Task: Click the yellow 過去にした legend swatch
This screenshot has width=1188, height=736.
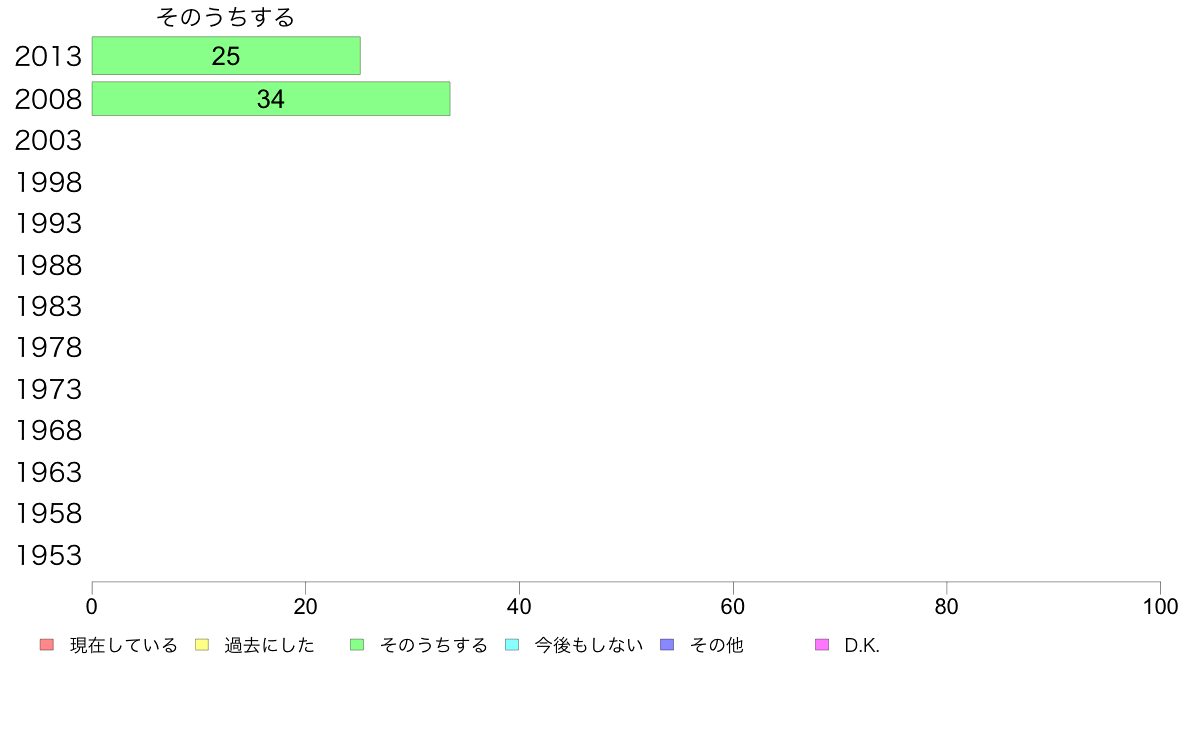Action: 202,644
